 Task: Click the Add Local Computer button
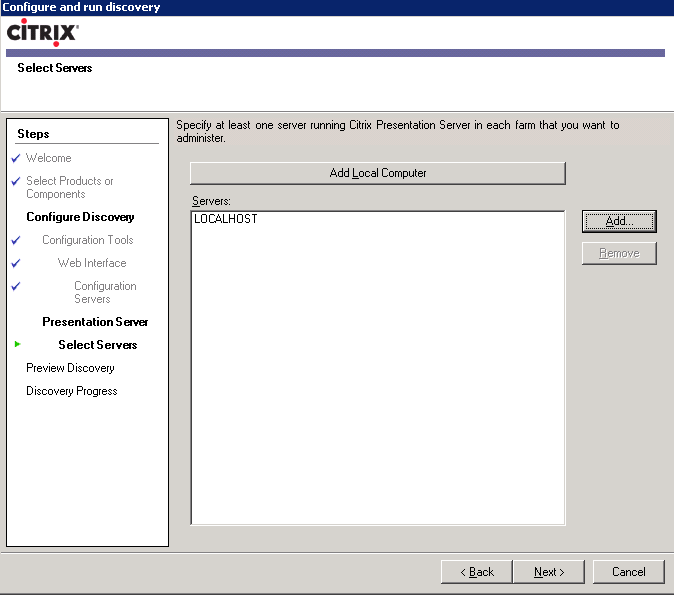[x=377, y=173]
